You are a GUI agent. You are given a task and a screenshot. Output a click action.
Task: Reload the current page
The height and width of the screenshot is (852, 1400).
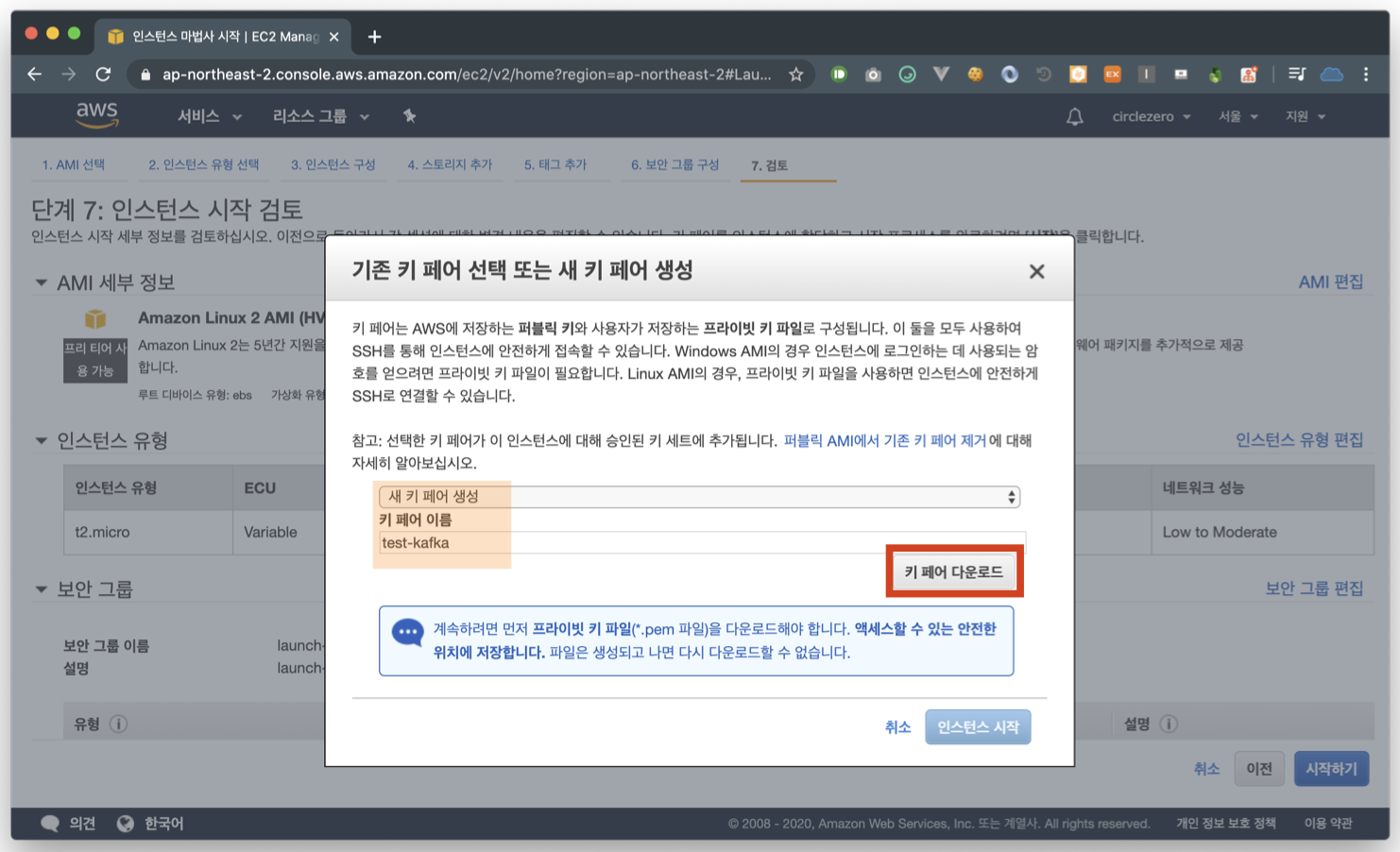pyautogui.click(x=103, y=74)
